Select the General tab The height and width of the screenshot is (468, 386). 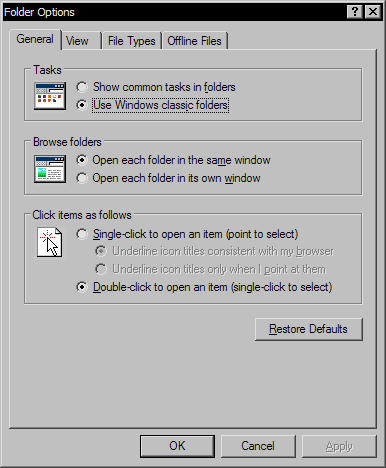[x=35, y=39]
